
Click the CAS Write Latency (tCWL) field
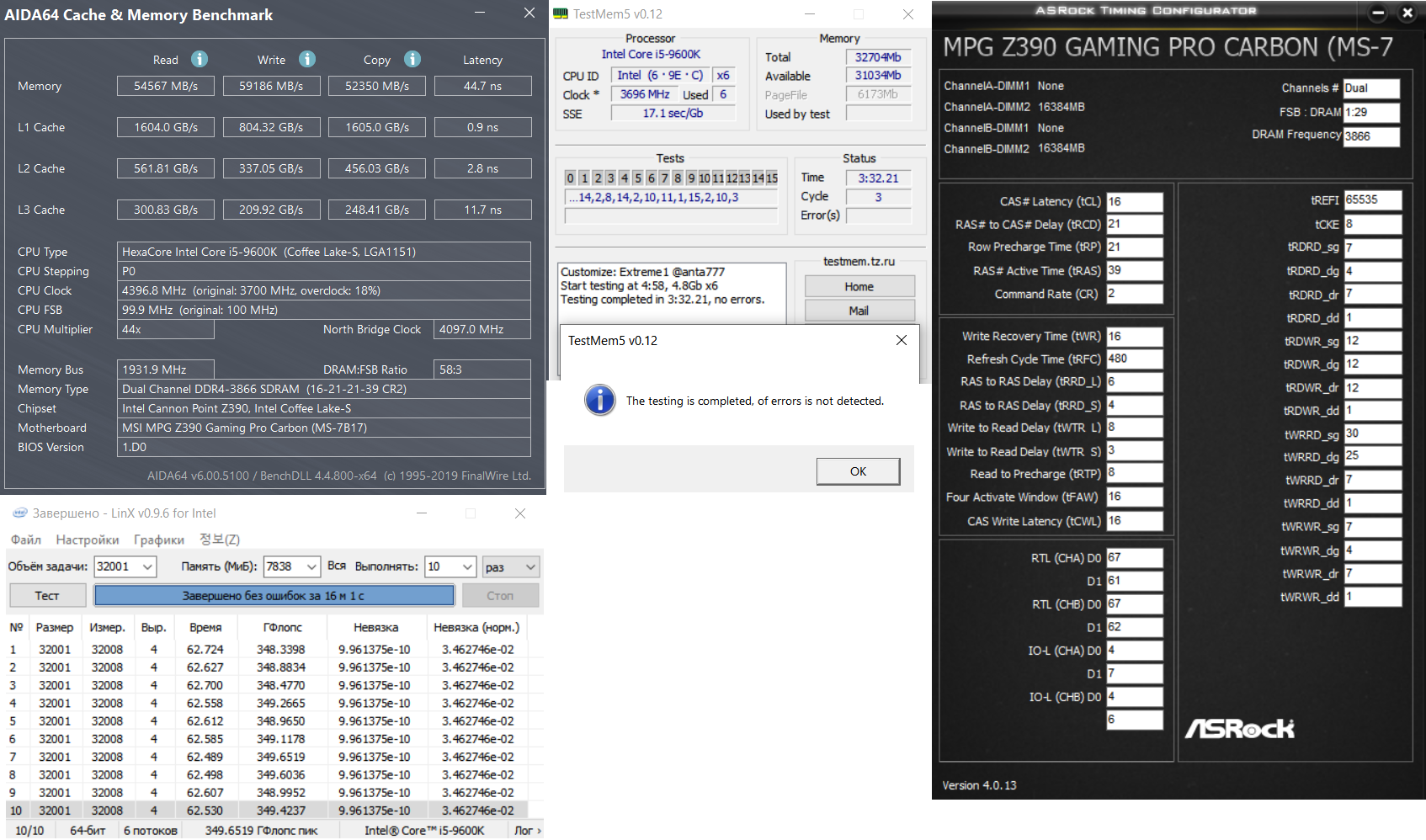pyautogui.click(x=1134, y=521)
